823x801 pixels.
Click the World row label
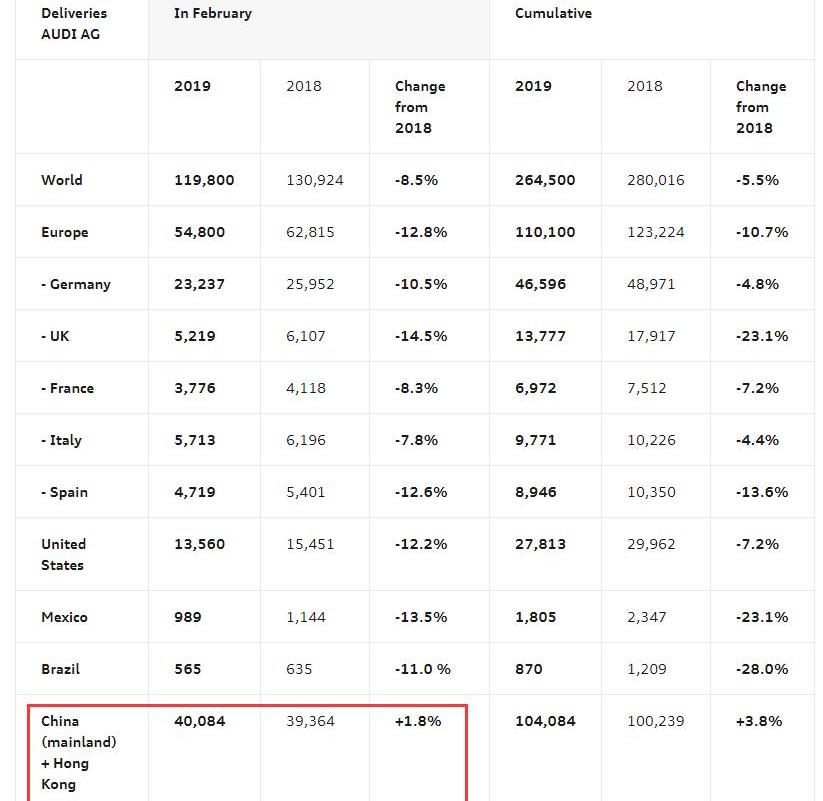tap(62, 181)
